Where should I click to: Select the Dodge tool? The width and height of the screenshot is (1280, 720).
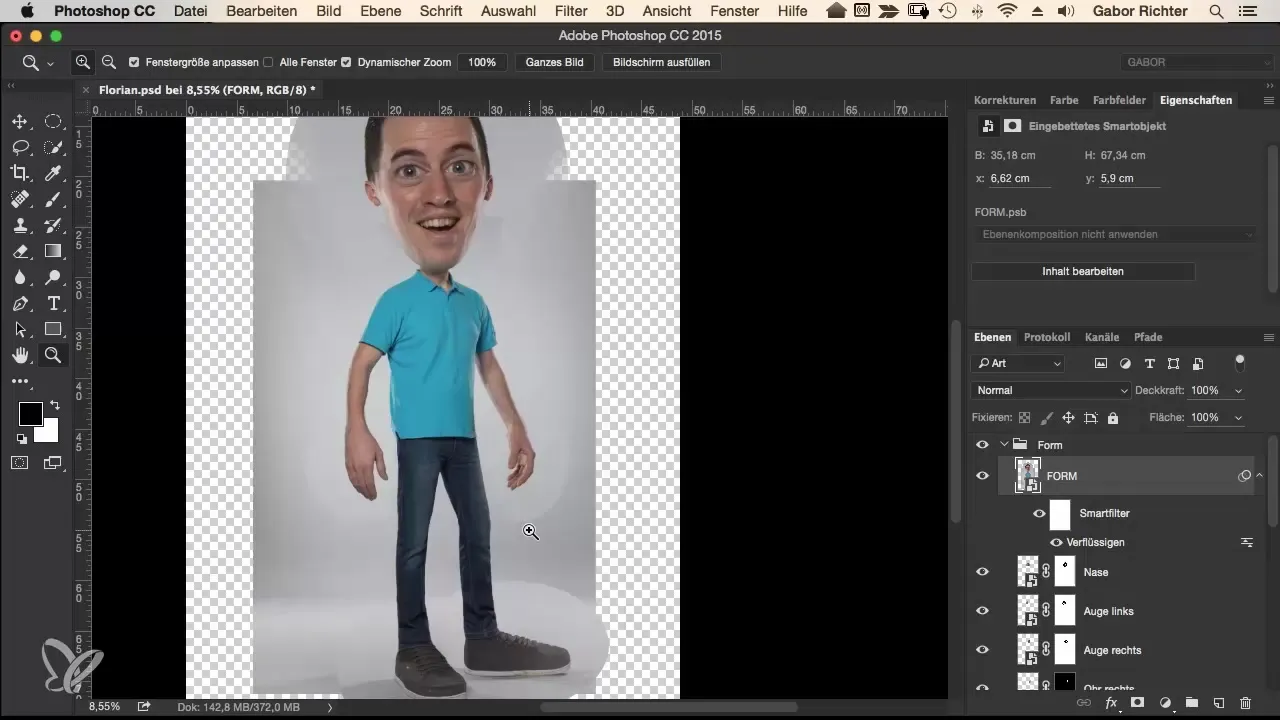[x=53, y=277]
